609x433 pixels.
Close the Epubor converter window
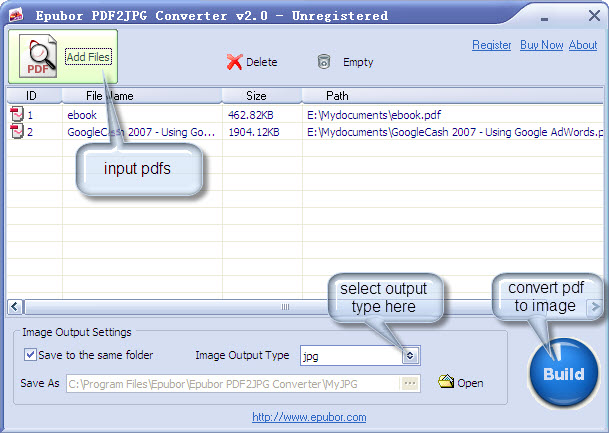coord(594,16)
